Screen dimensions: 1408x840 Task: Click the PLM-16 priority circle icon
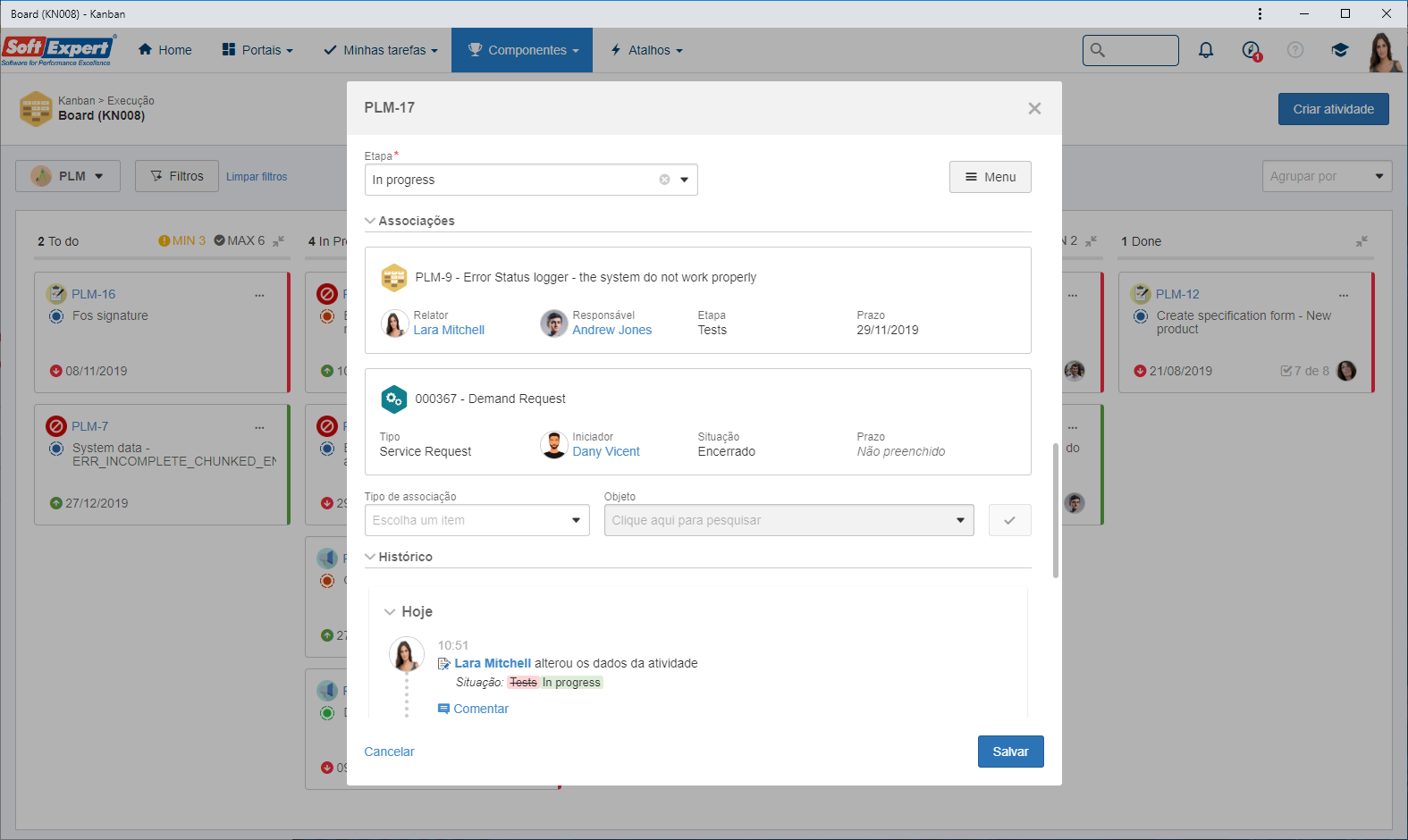[56, 316]
